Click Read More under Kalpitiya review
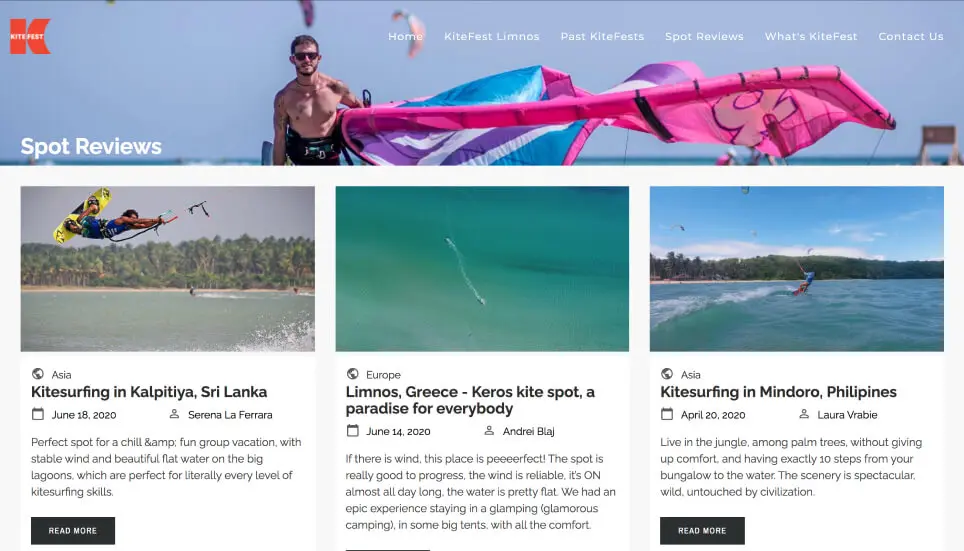This screenshot has height=551, width=964. click(x=73, y=531)
